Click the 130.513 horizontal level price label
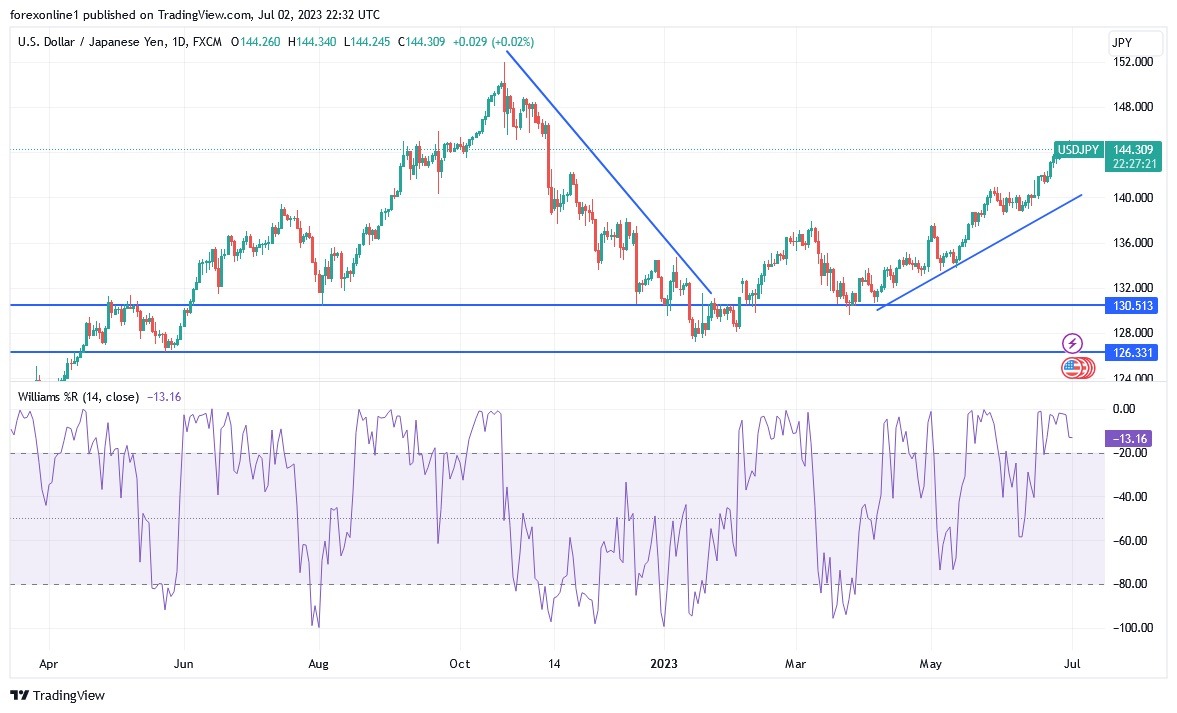 (1131, 306)
